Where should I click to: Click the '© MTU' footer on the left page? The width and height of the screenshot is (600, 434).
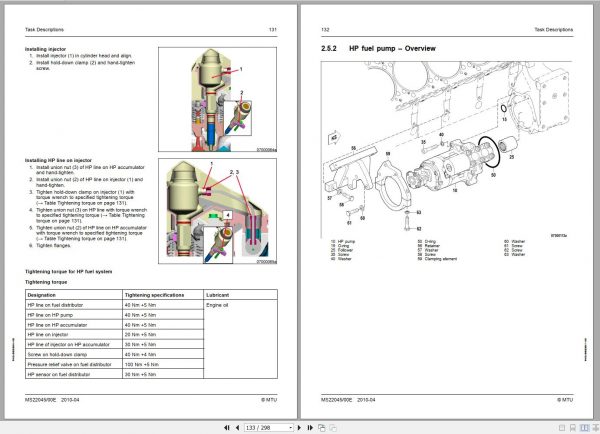pos(269,400)
